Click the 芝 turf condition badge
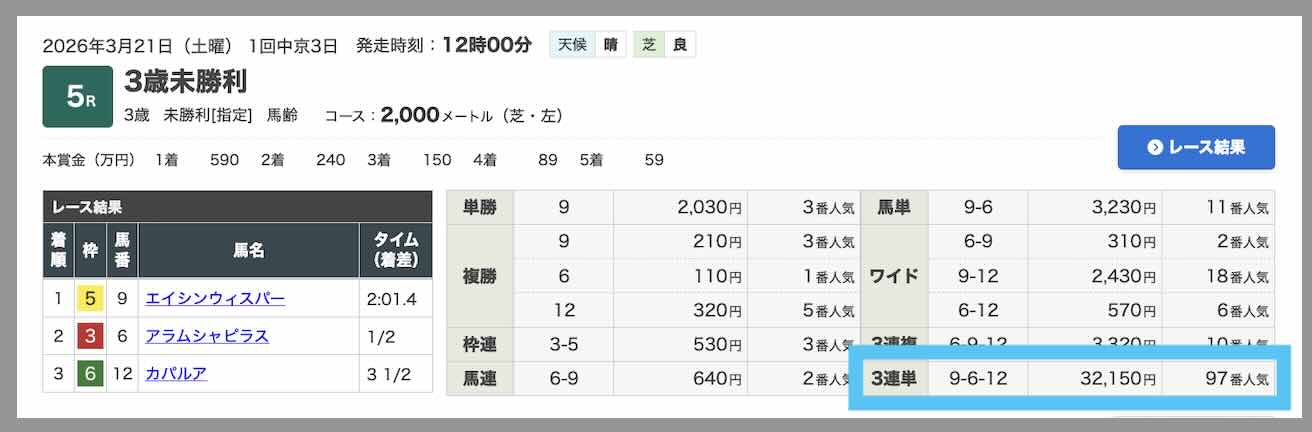 pyautogui.click(x=649, y=45)
